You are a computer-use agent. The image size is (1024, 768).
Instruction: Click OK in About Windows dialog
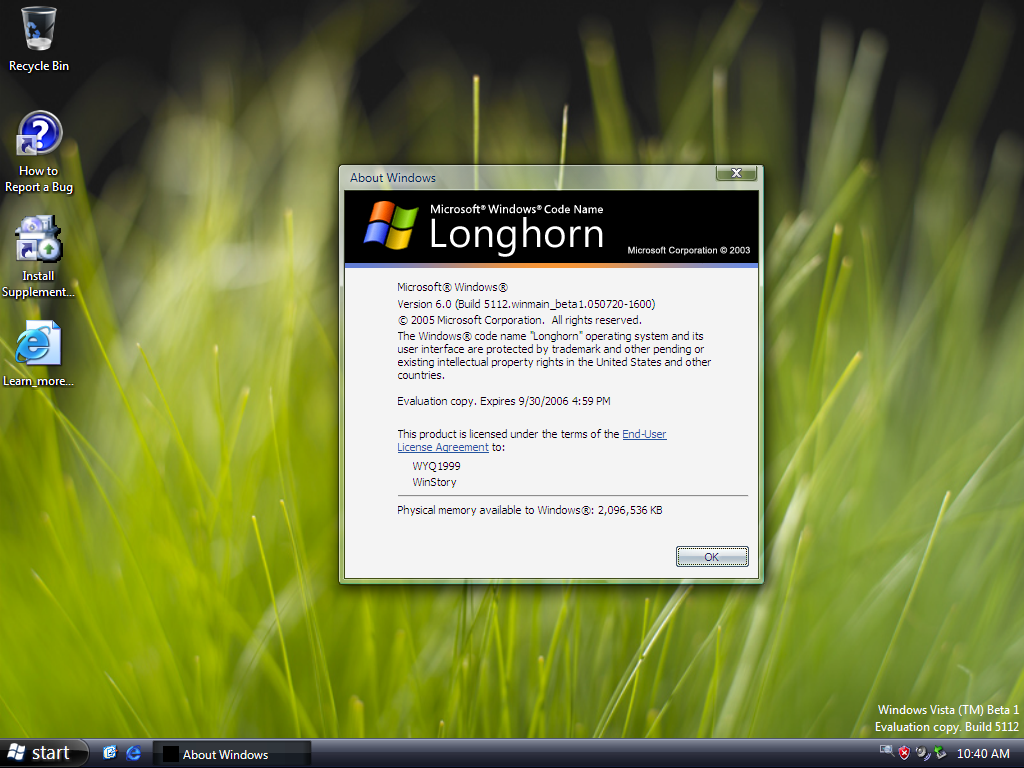(x=712, y=556)
